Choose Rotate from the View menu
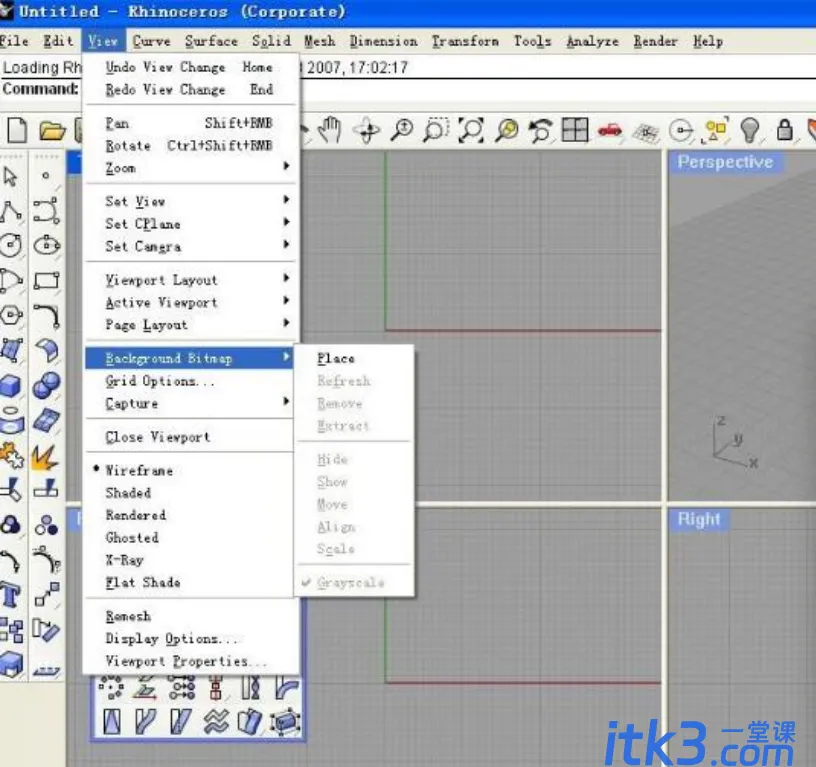 (x=192, y=146)
